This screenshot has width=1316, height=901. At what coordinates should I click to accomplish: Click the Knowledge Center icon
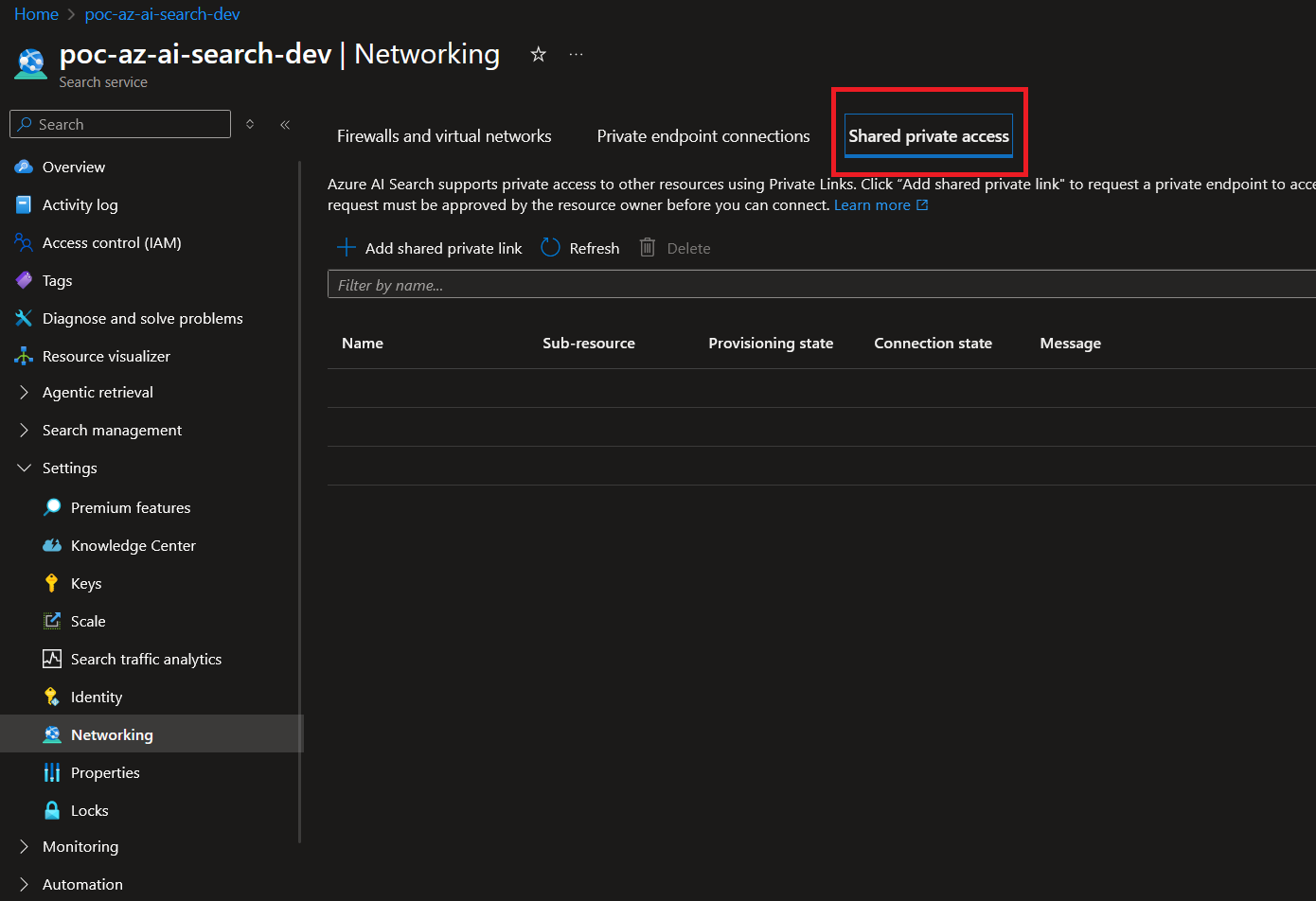coord(52,545)
